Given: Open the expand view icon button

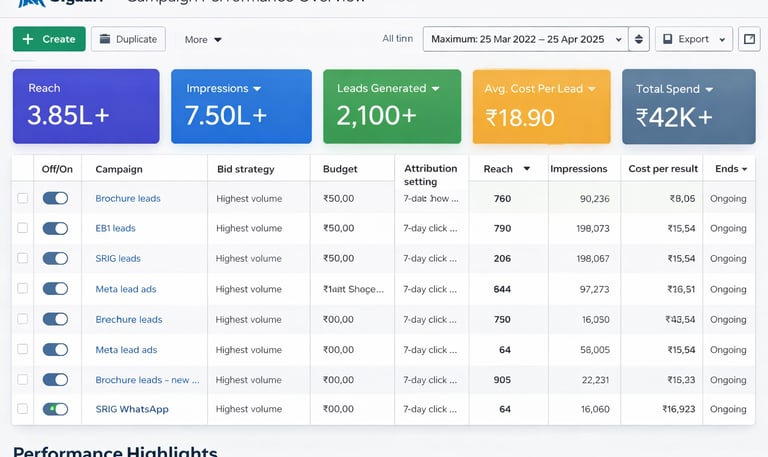Looking at the screenshot, I should 749,39.
